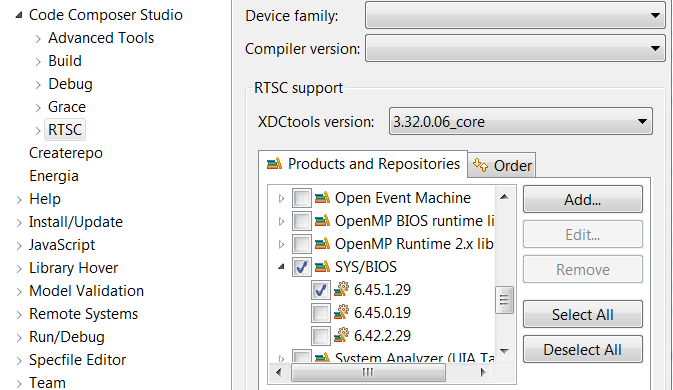
Task: Click the product list scroll down arrow
Action: pyautogui.click(x=504, y=351)
